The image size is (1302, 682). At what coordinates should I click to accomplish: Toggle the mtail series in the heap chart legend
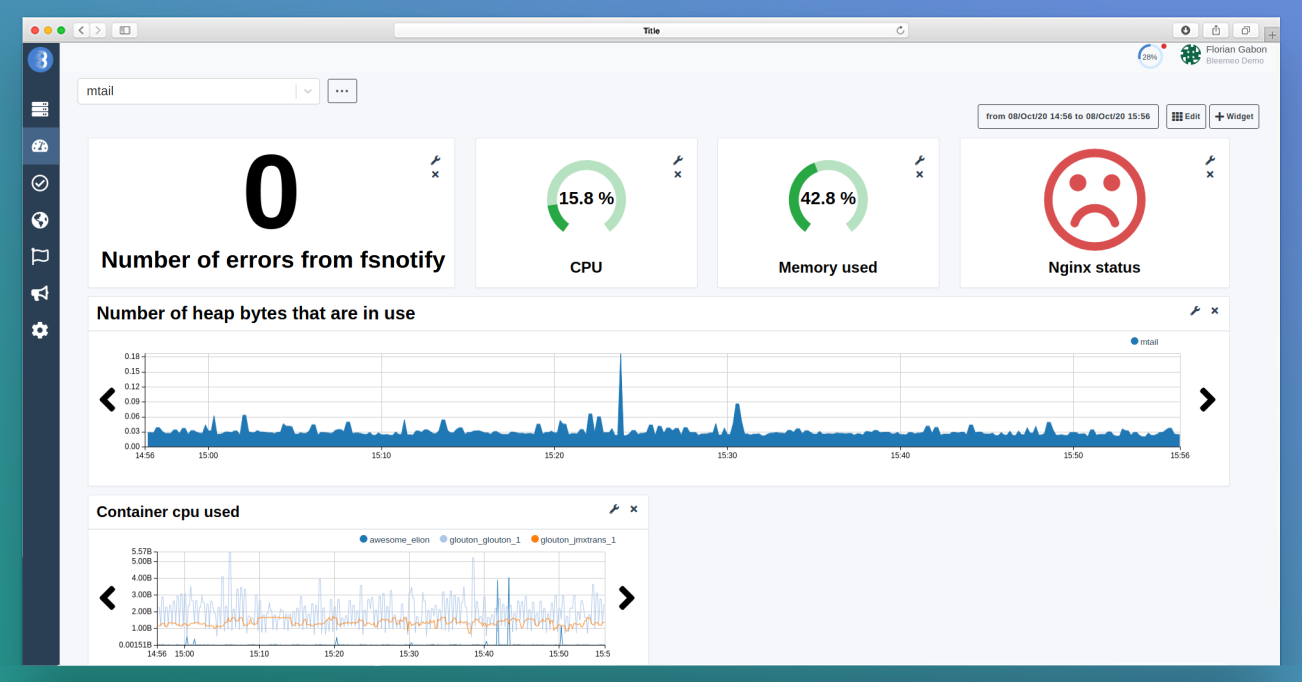tap(1144, 341)
